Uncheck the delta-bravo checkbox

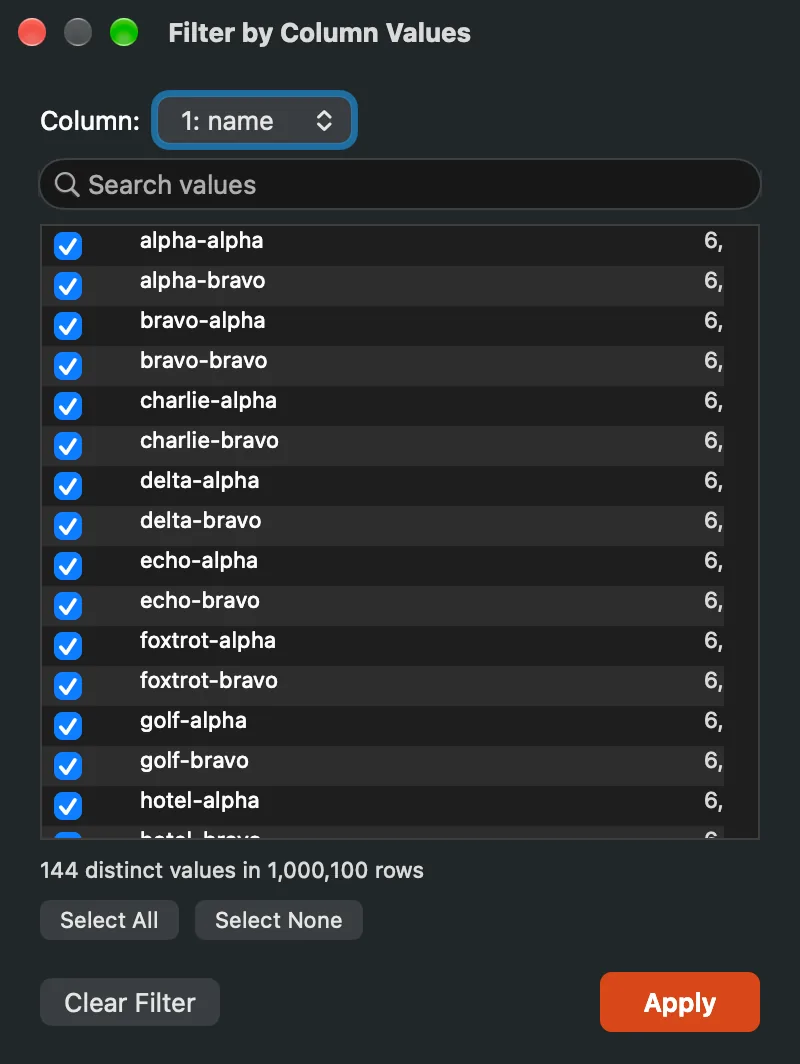coord(68,526)
